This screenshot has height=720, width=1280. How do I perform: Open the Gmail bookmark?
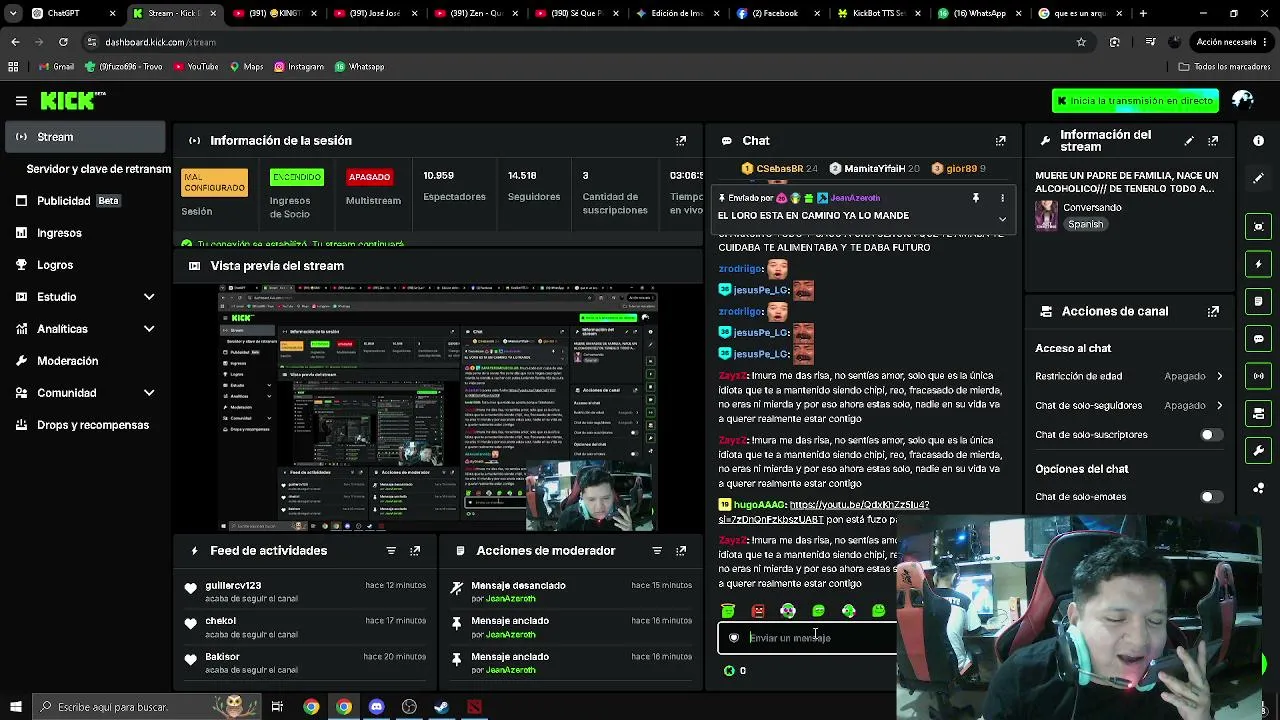click(56, 67)
